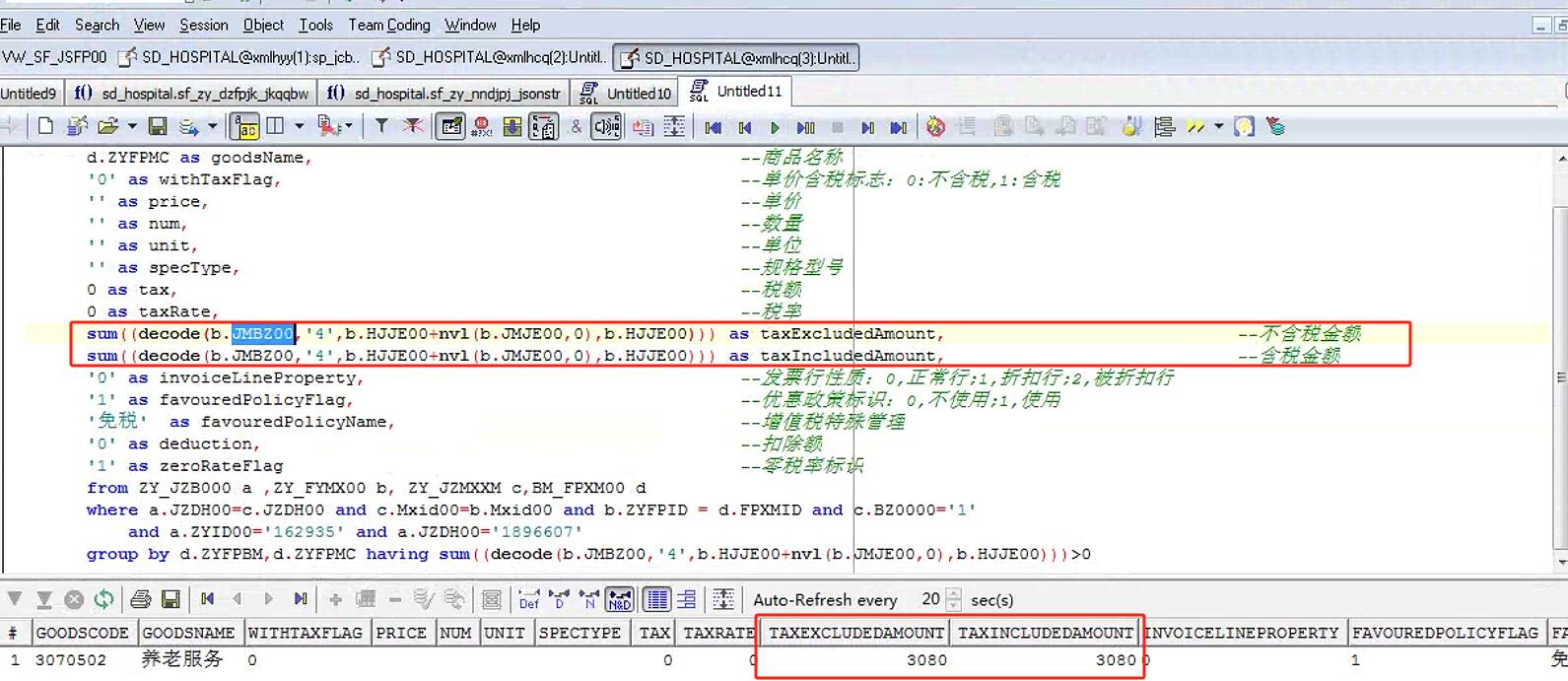The width and height of the screenshot is (1568, 681).
Task: Click the highlighted JMBZ00 text in editor
Action: [263, 334]
